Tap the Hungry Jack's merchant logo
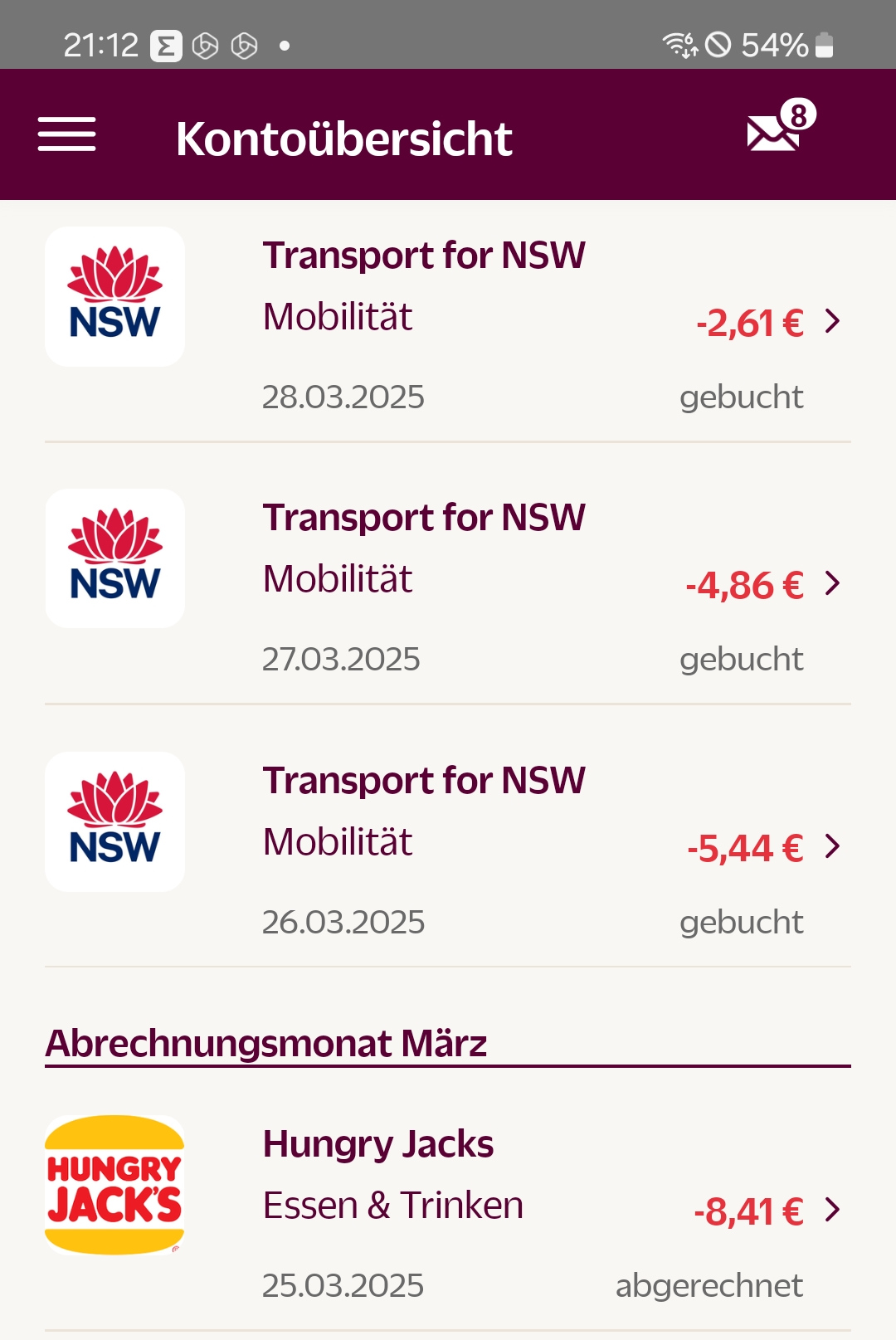Screen dimensions: 896x1340 (x=114, y=1184)
